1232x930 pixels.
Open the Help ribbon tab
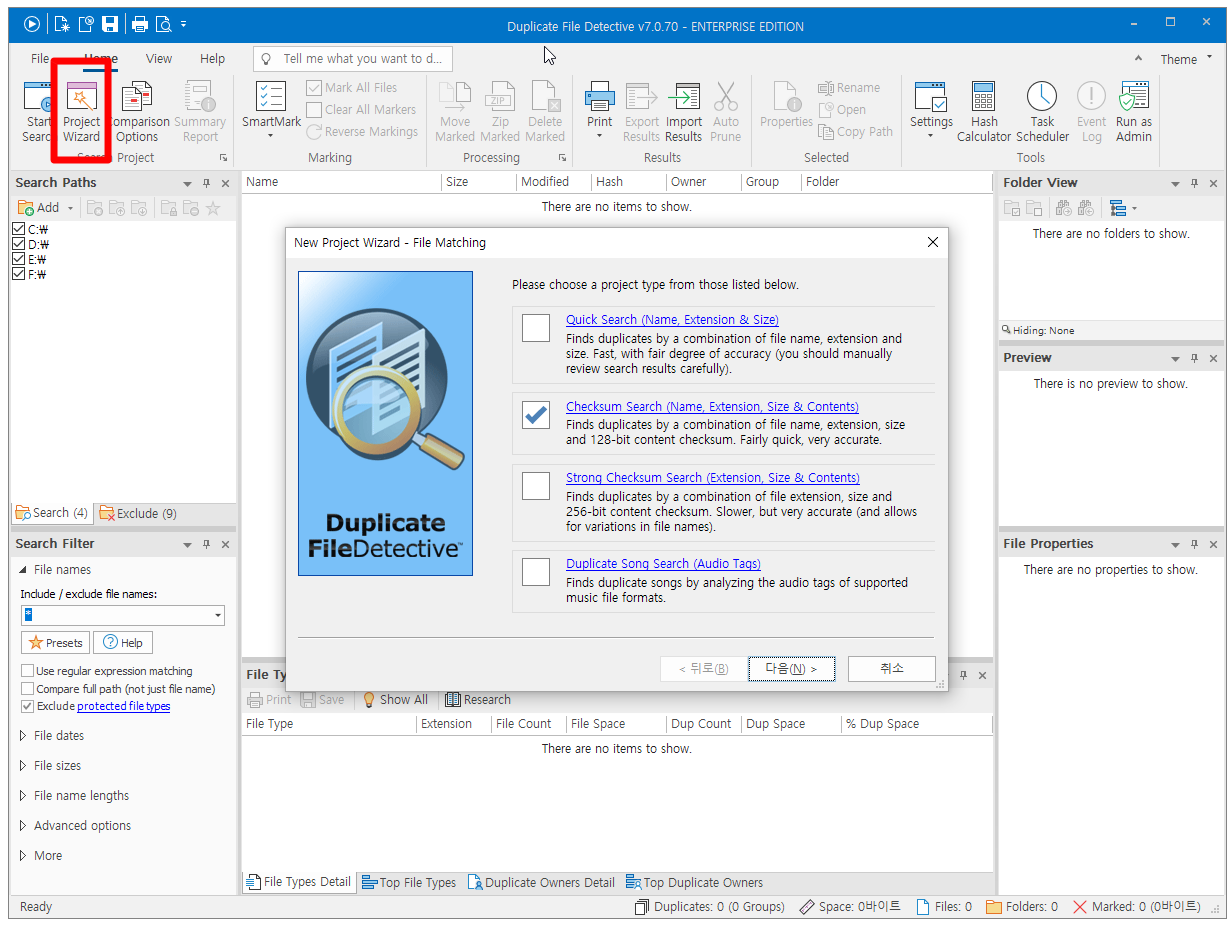coord(212,59)
